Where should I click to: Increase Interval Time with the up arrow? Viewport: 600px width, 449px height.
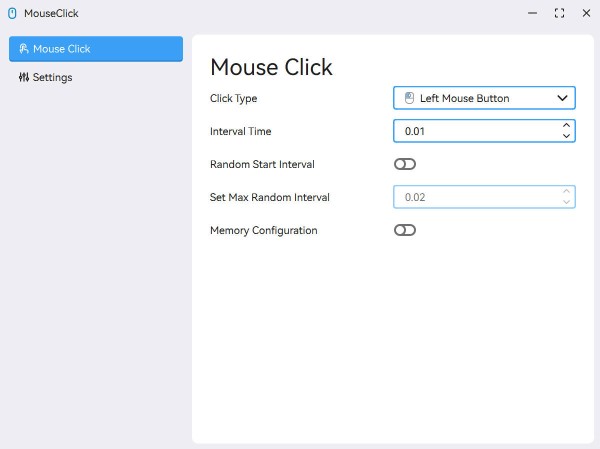(x=566, y=125)
